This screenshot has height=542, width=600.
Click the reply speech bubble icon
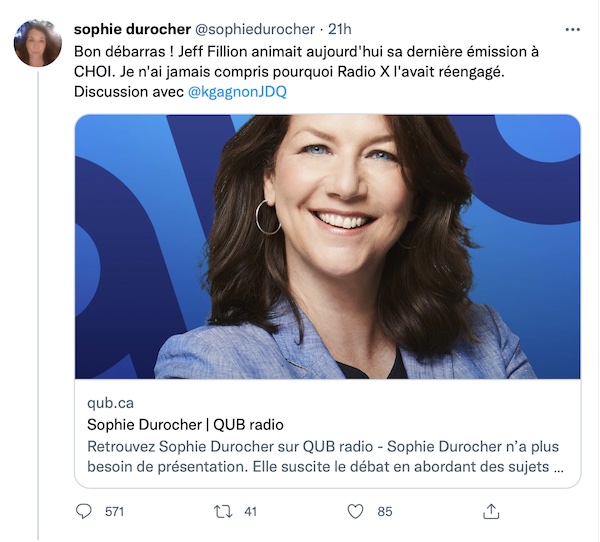(83, 511)
